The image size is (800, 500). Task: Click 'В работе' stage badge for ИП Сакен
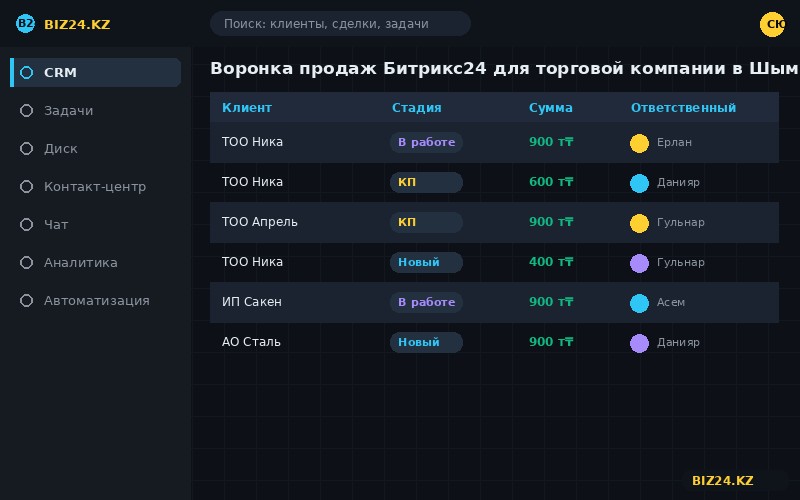tap(427, 302)
